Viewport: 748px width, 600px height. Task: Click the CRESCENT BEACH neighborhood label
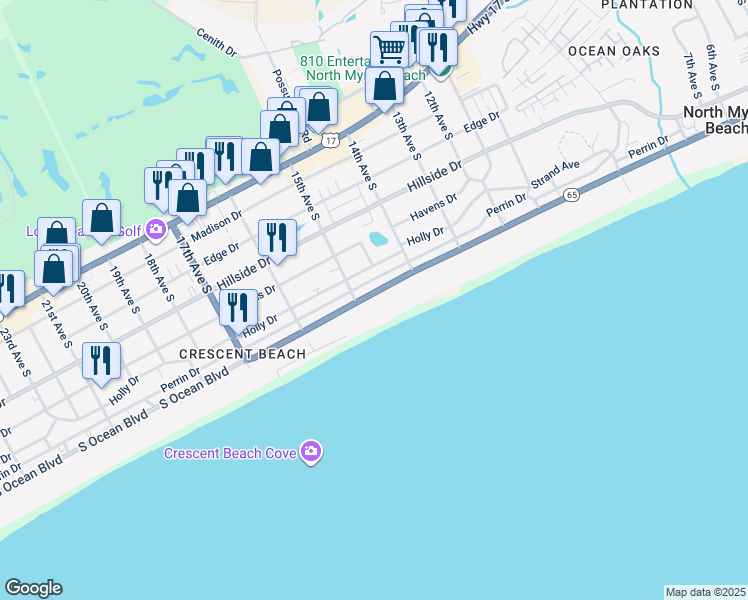[x=242, y=354]
